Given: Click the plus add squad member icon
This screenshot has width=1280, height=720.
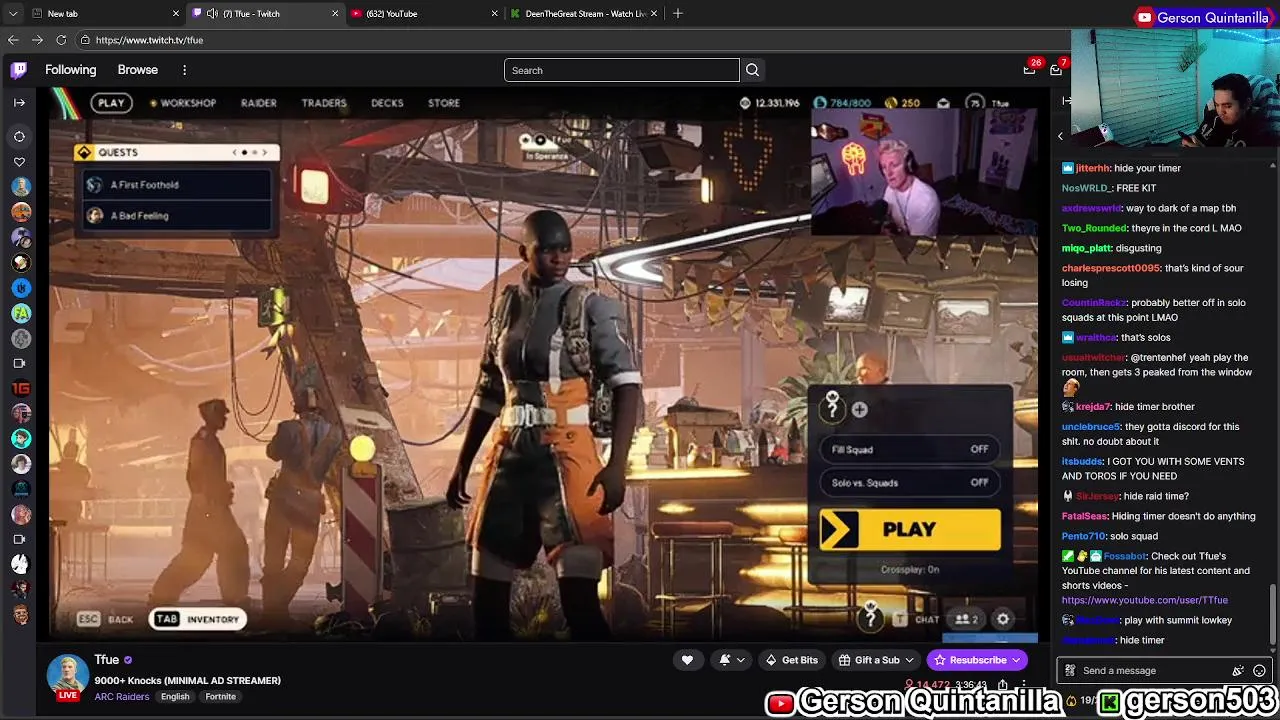Looking at the screenshot, I should (x=859, y=409).
